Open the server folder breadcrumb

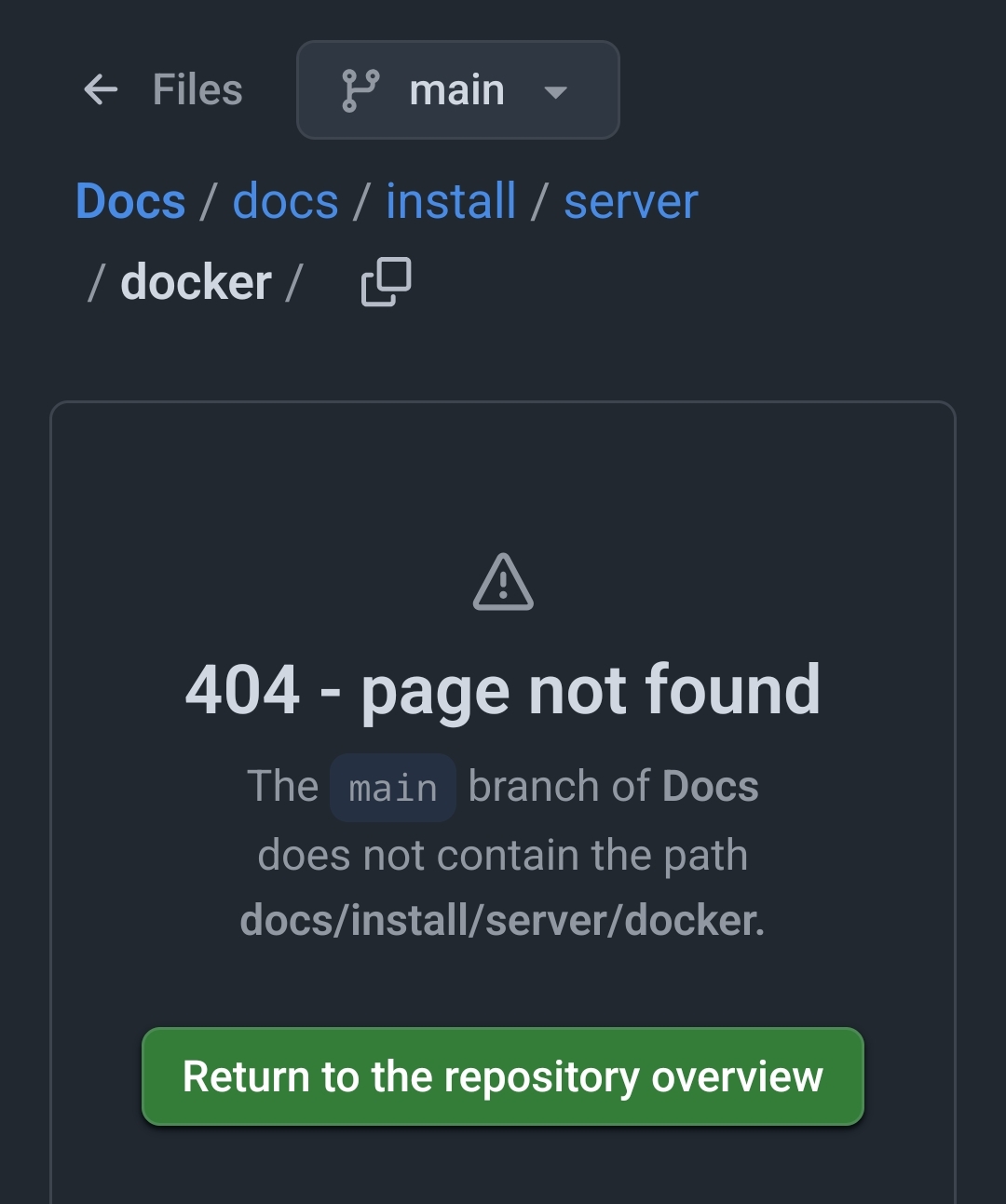pos(631,201)
